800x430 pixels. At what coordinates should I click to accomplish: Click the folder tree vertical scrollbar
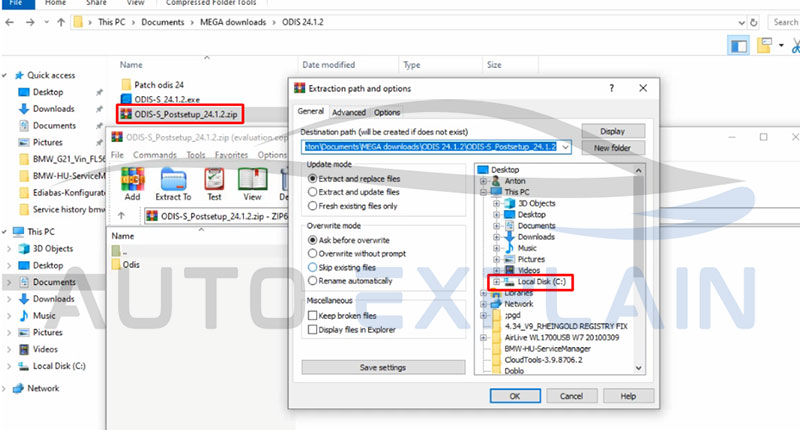638,269
